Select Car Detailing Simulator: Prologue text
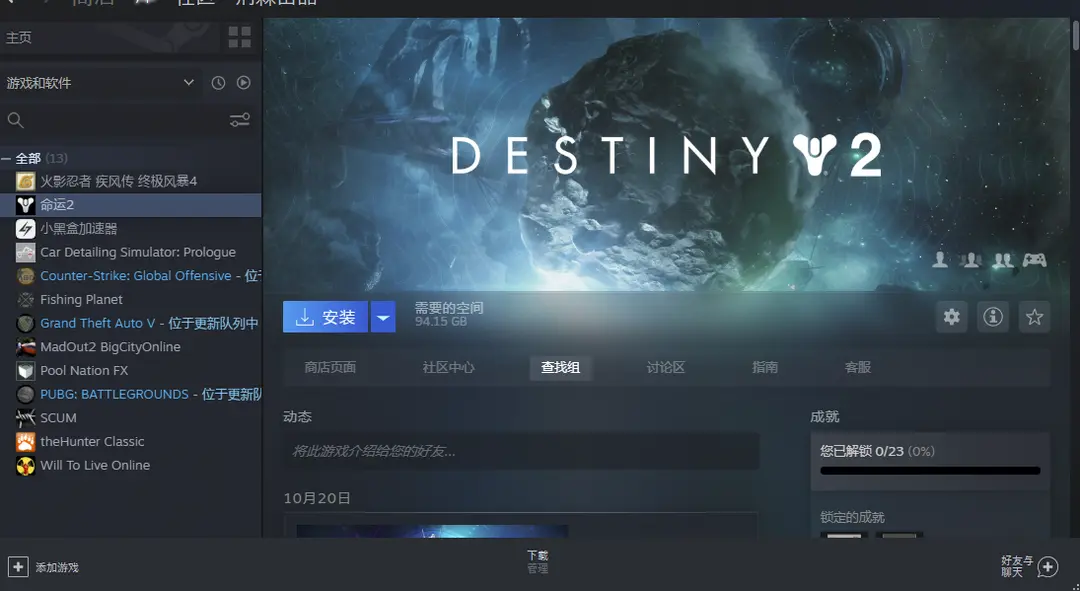The height and width of the screenshot is (591, 1080). (138, 252)
